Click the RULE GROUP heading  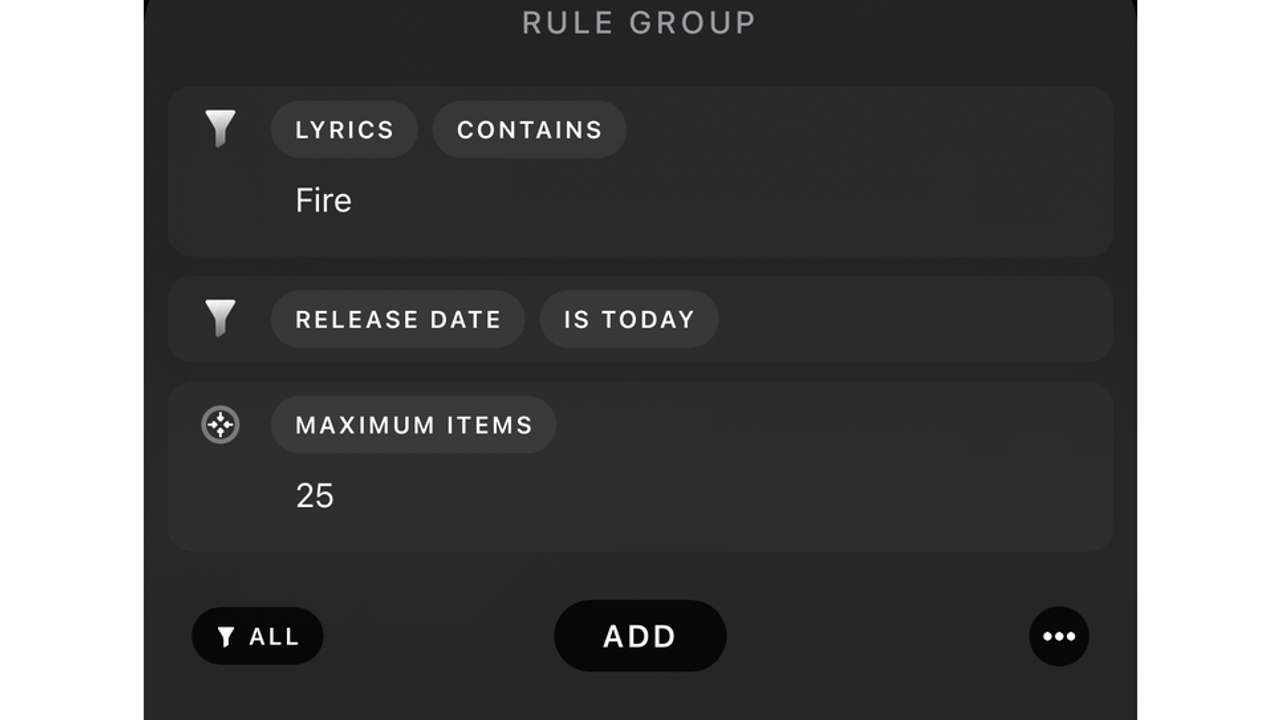(x=639, y=22)
